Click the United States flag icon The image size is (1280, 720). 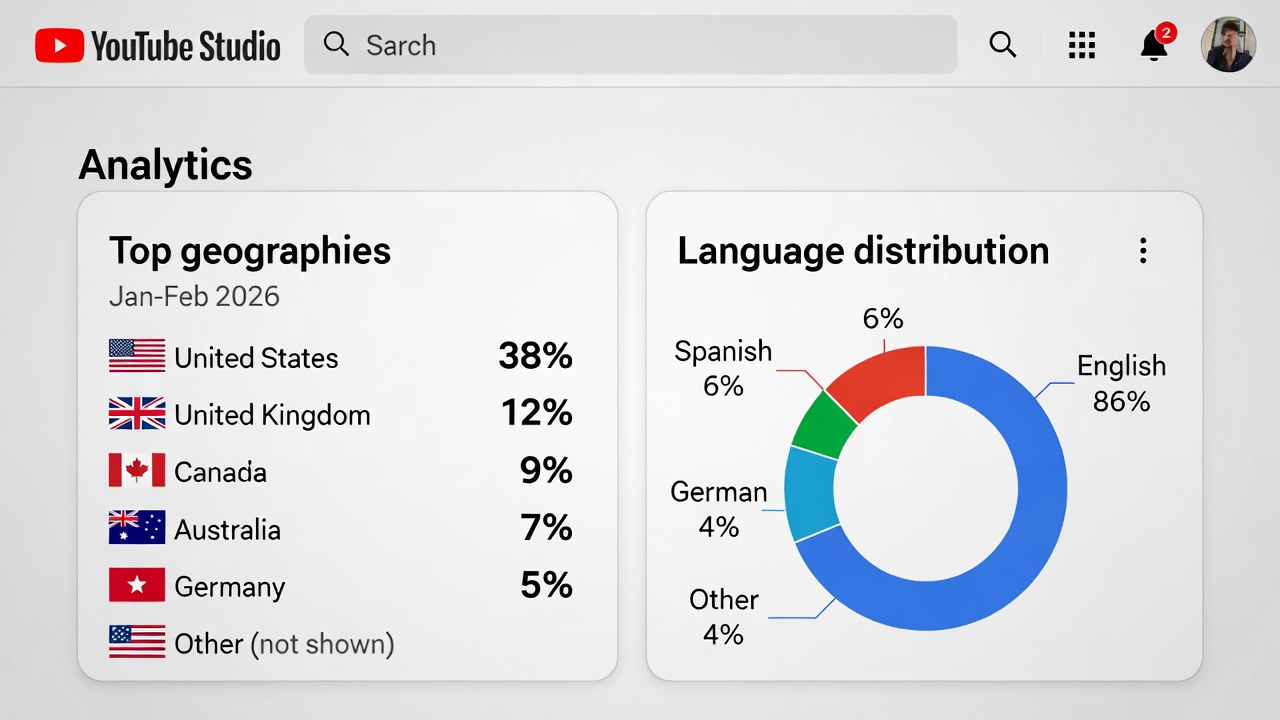pos(136,356)
